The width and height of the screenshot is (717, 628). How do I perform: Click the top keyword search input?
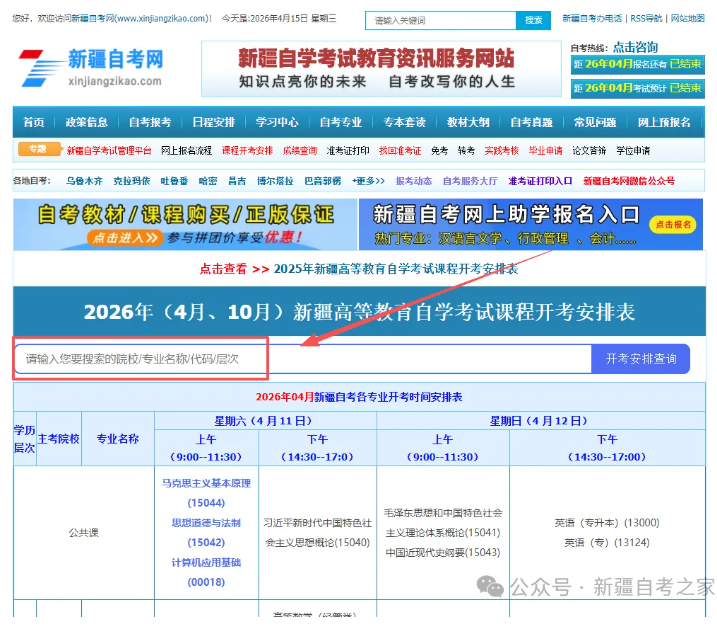pos(440,21)
